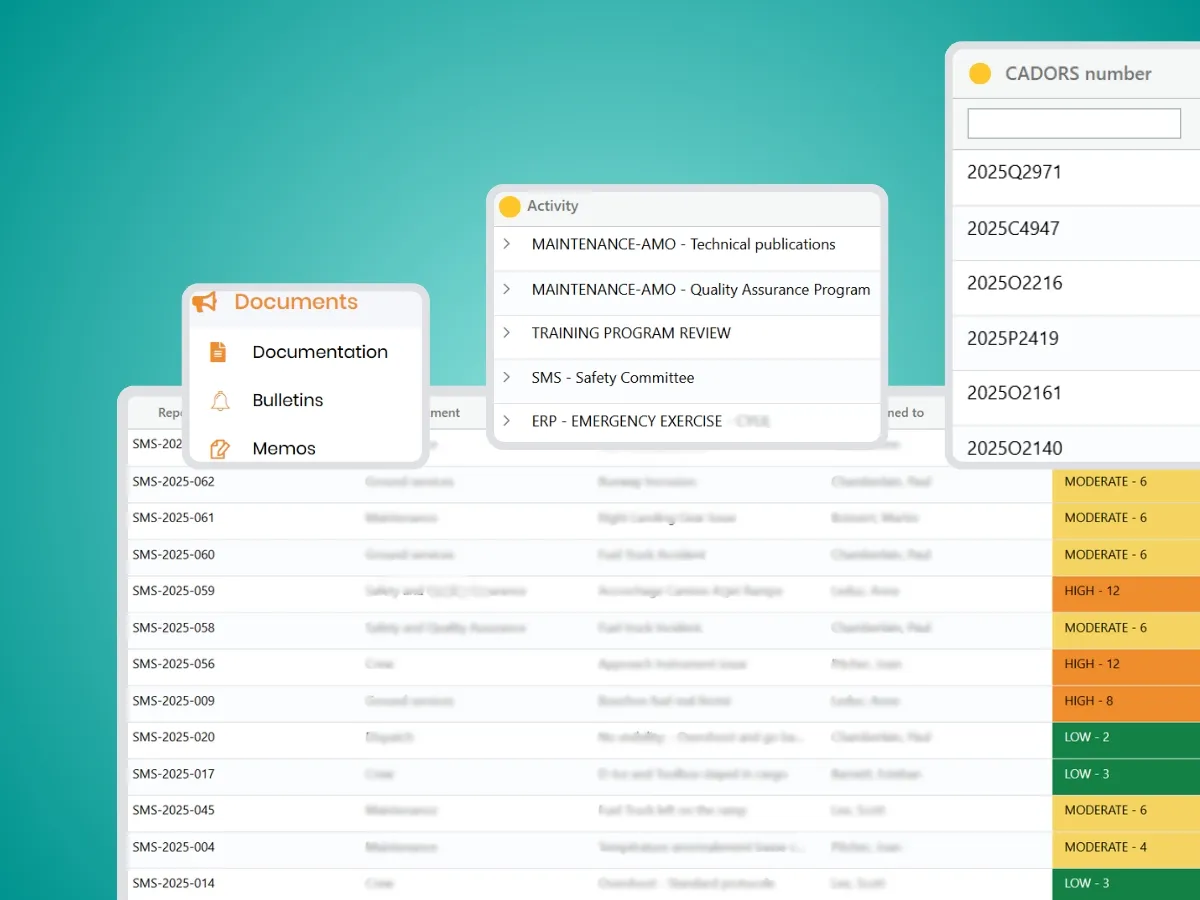This screenshot has height=900, width=1200.
Task: Select the Memos menu item
Action: [284, 449]
